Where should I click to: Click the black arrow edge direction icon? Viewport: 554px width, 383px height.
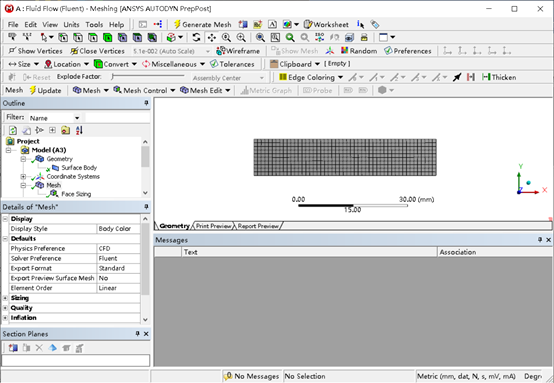[x=457, y=77]
